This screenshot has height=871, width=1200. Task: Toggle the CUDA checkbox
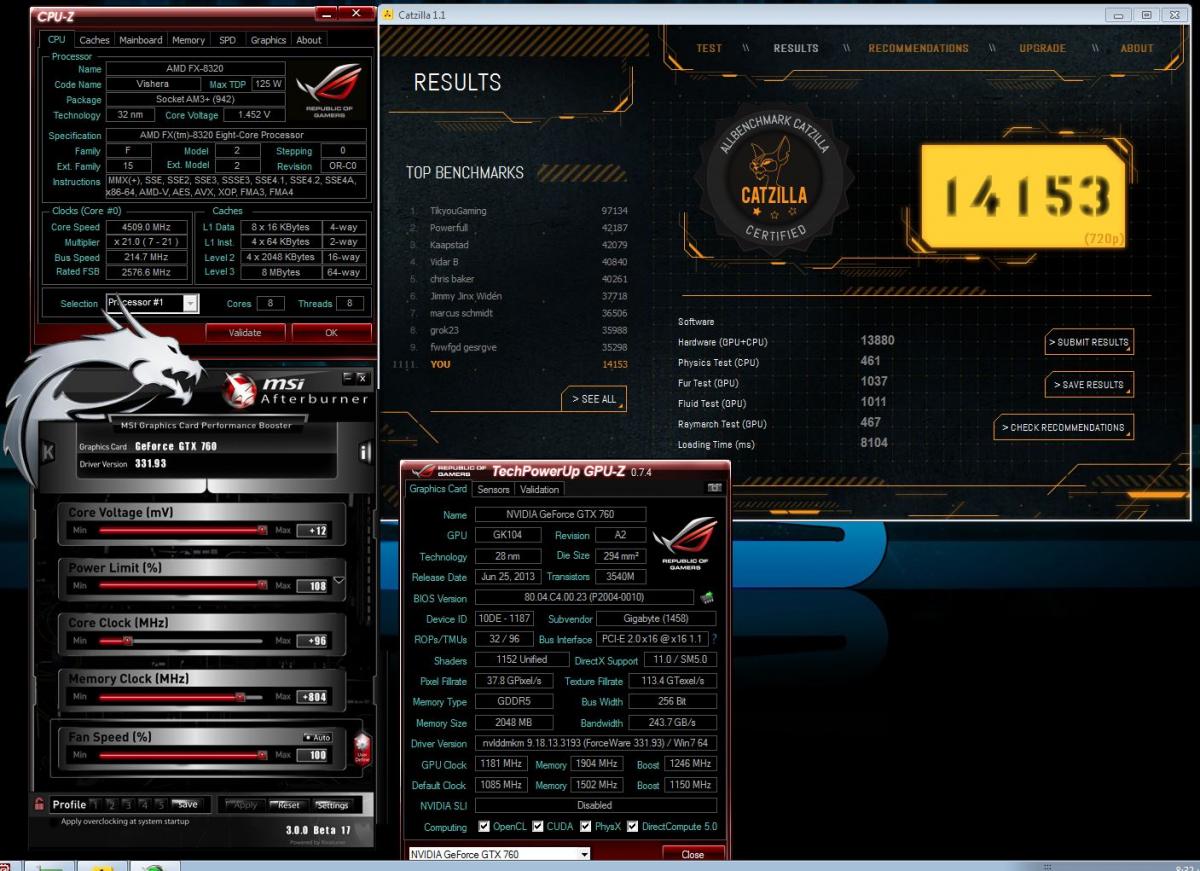(x=538, y=827)
